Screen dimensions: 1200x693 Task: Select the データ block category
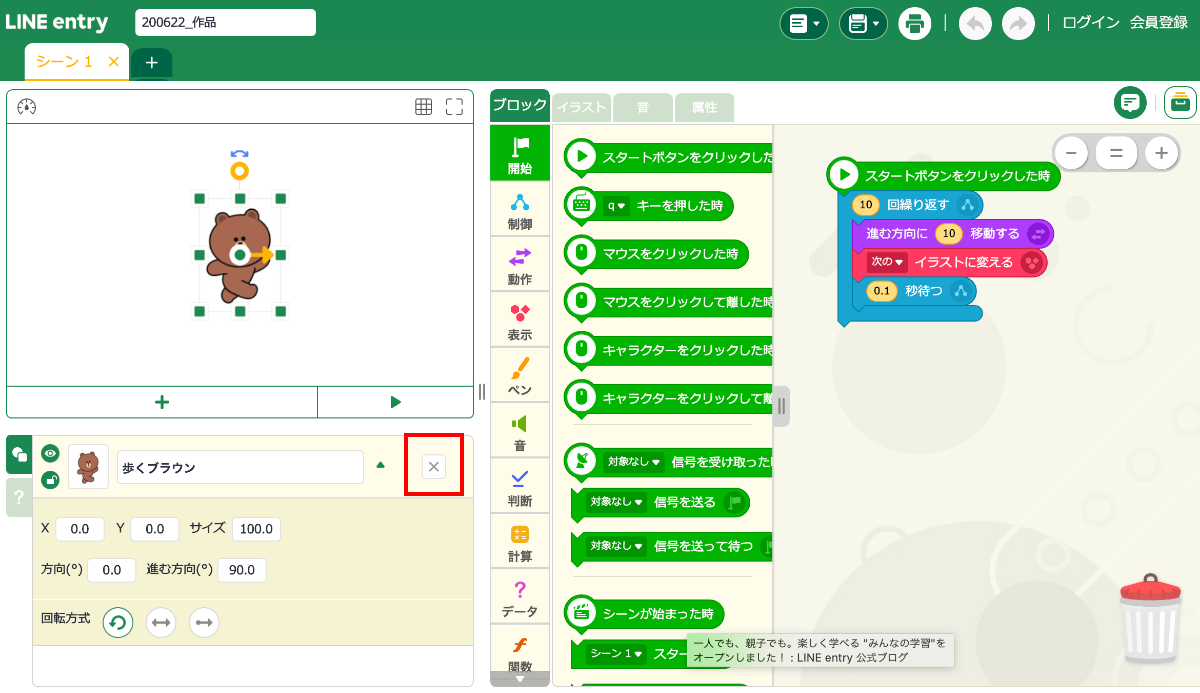tap(520, 597)
